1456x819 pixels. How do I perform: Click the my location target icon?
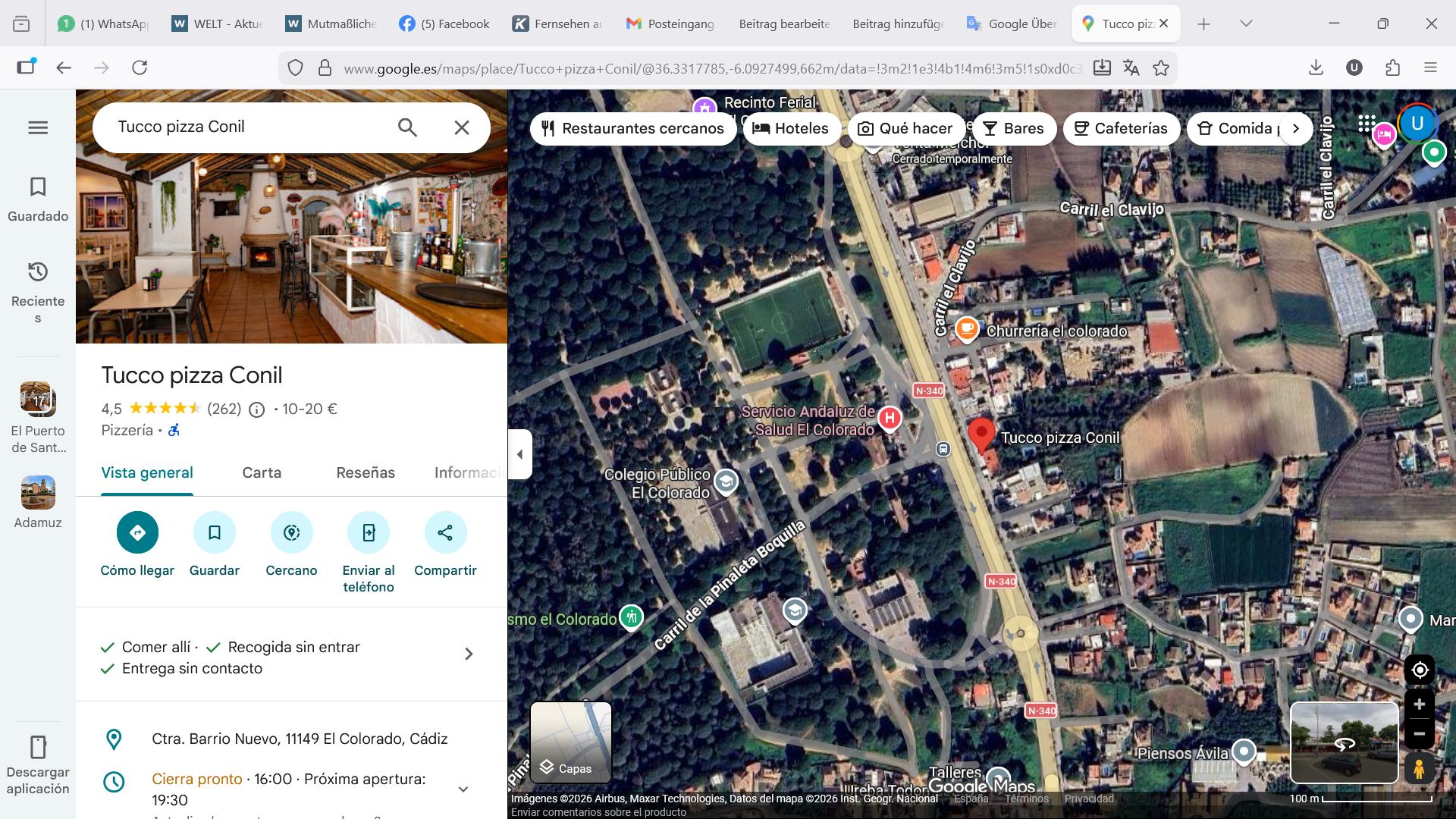tap(1419, 670)
